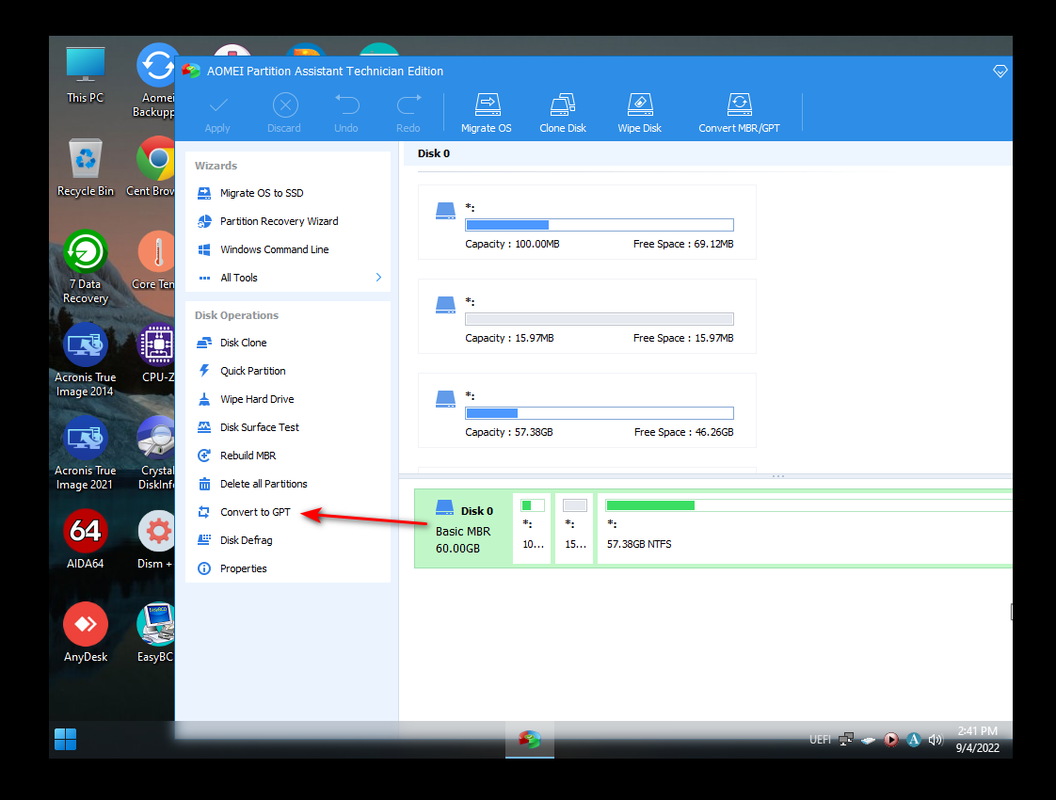This screenshot has height=800, width=1056.
Task: Click the volume speaker tray icon
Action: pos(935,740)
